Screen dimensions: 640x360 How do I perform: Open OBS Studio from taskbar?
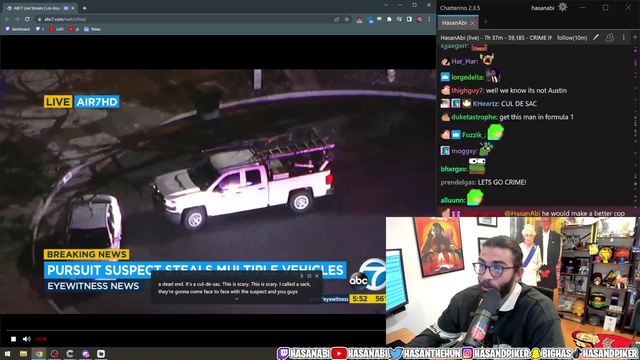click(54, 353)
